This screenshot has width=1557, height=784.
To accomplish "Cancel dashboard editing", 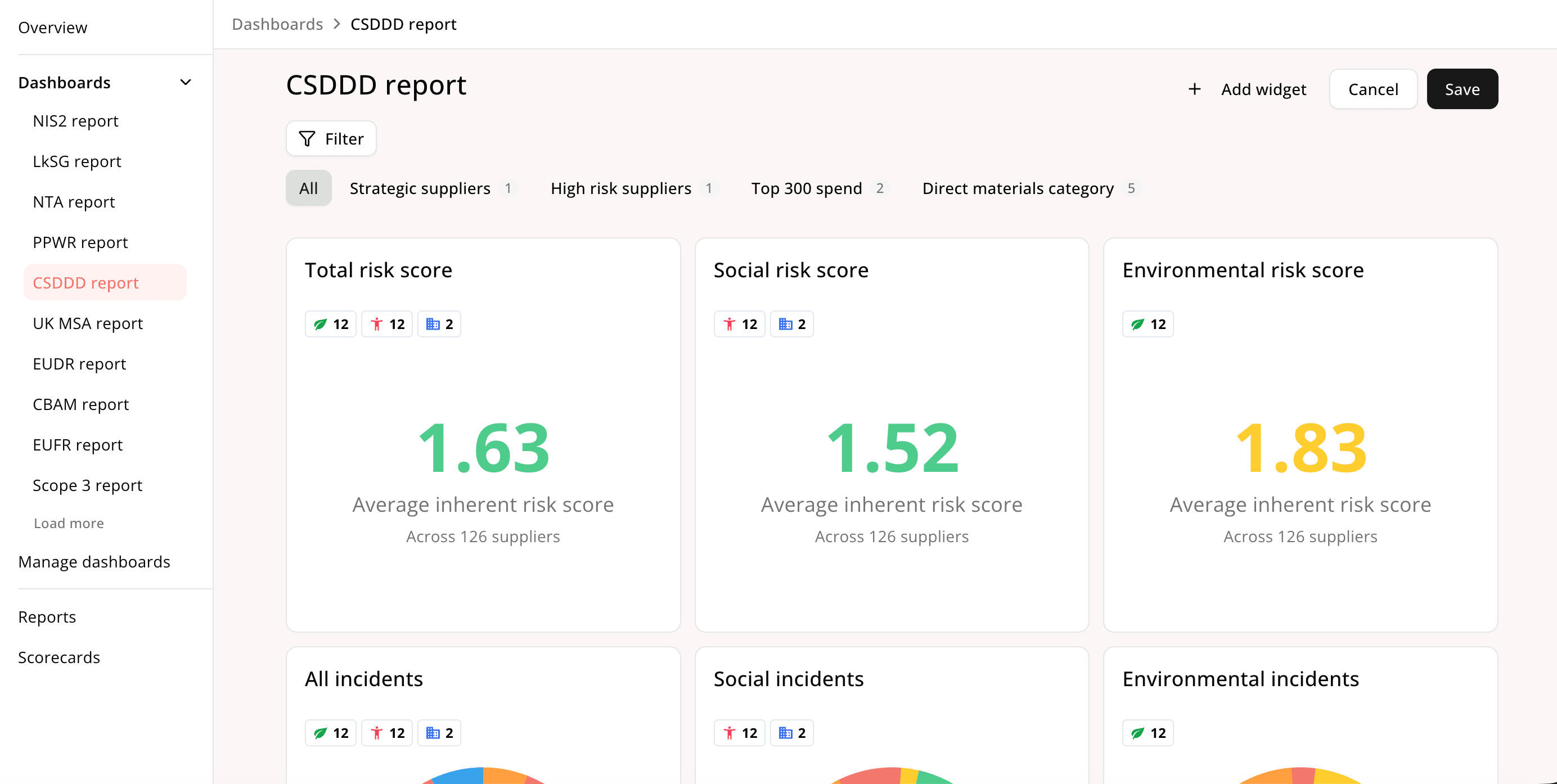I will click(1372, 89).
